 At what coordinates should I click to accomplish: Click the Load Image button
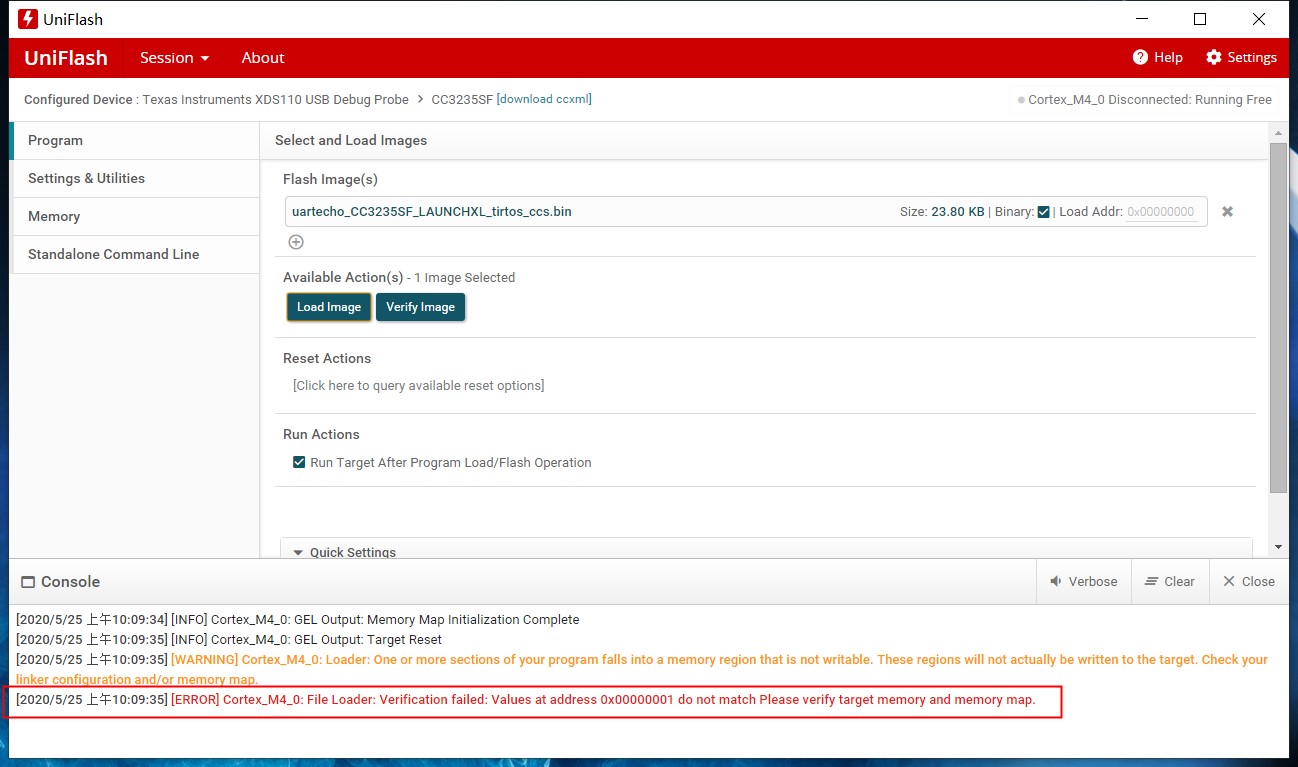point(329,307)
